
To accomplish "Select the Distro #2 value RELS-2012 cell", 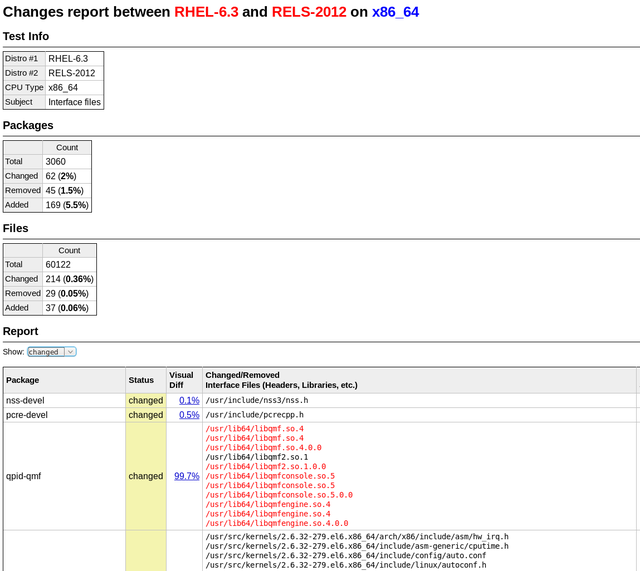I will point(74,73).
